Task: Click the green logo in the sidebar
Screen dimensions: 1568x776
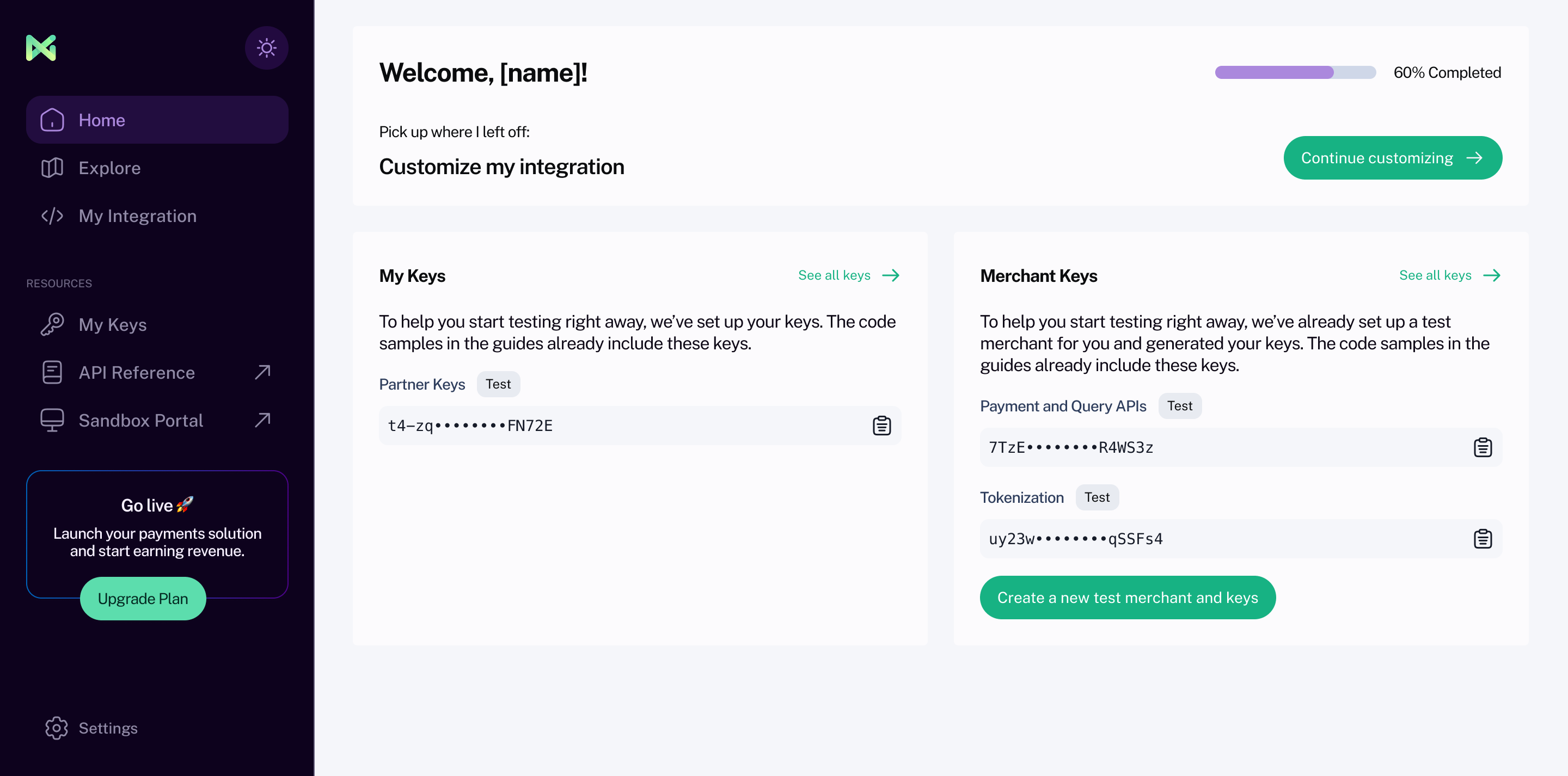Action: [x=41, y=47]
